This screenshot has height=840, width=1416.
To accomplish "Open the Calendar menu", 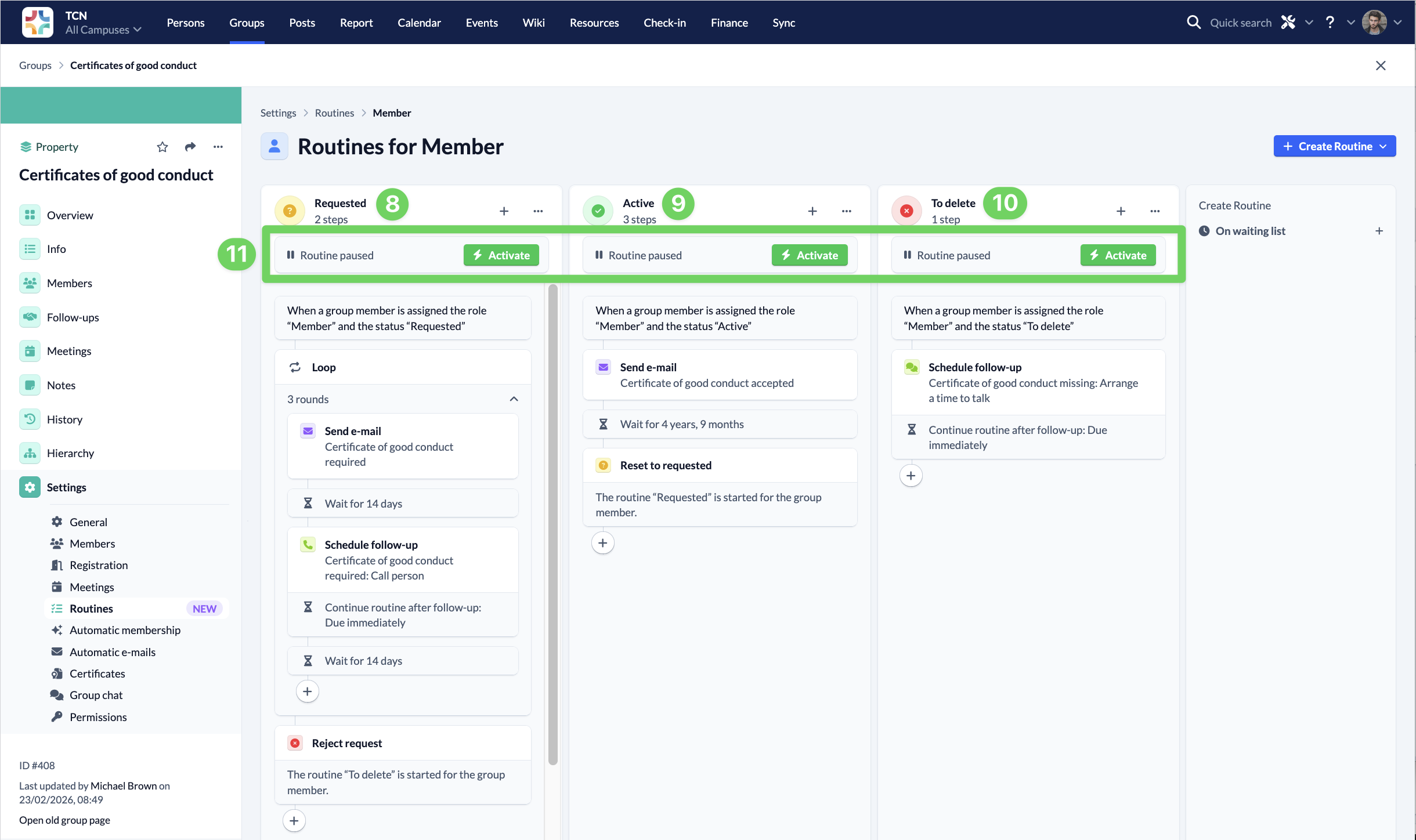I will tap(419, 23).
